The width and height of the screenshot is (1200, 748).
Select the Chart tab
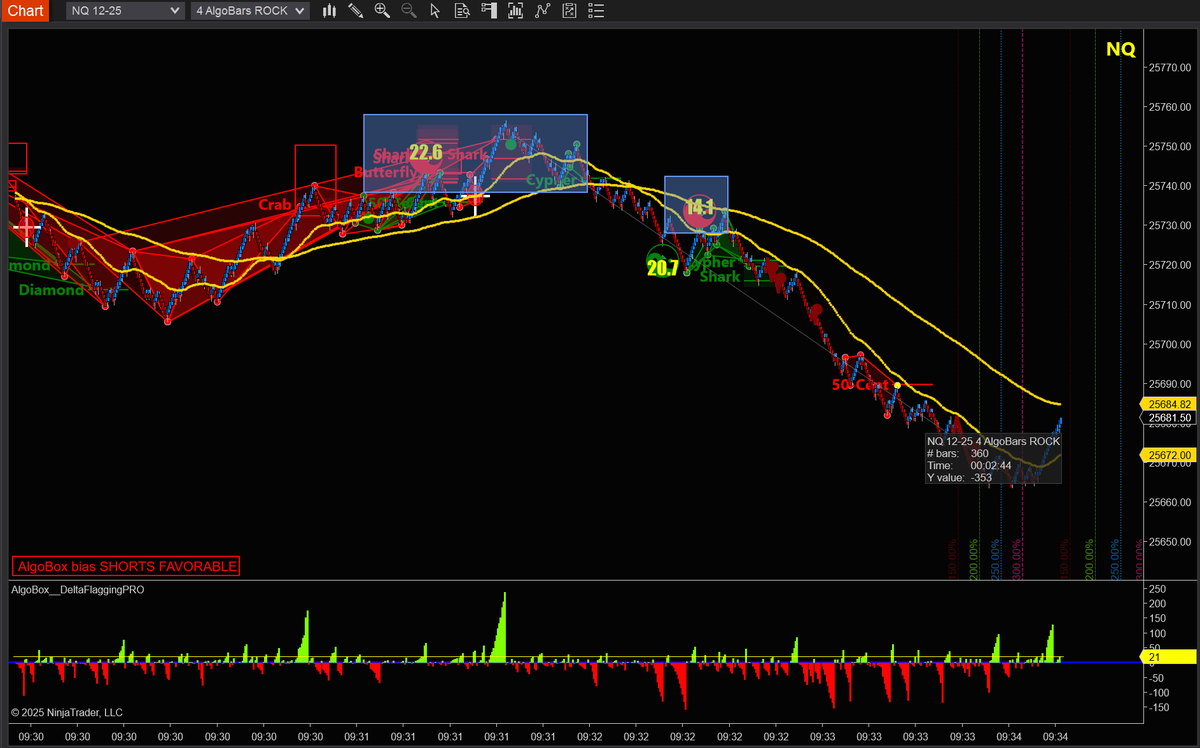(24, 11)
